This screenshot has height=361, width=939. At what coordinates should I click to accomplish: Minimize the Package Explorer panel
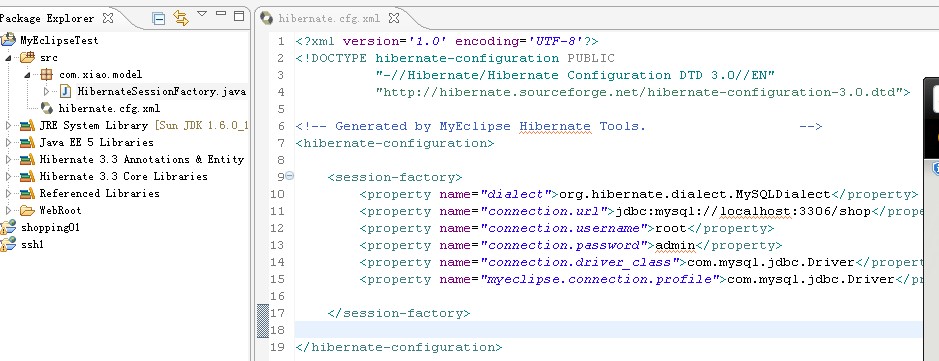coord(221,13)
